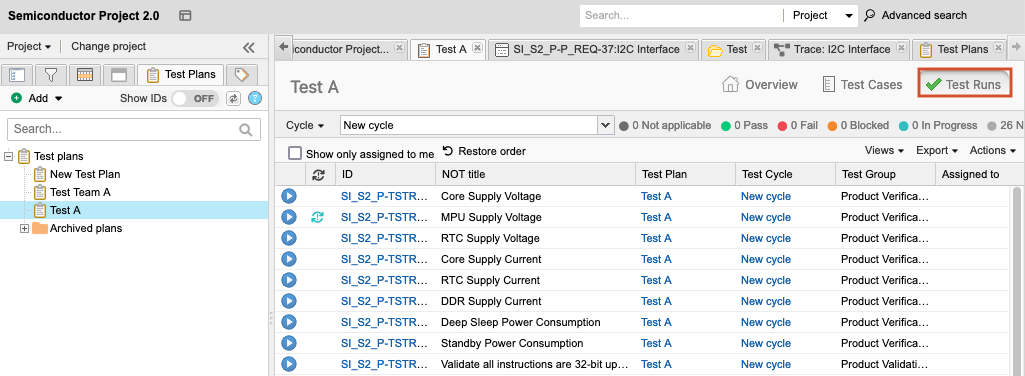Open the Add dropdown menu
The height and width of the screenshot is (376, 1025).
pyautogui.click(x=37, y=98)
